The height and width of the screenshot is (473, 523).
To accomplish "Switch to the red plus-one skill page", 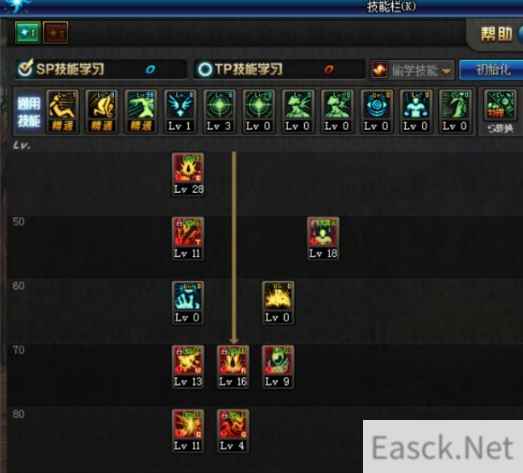I will (55, 33).
